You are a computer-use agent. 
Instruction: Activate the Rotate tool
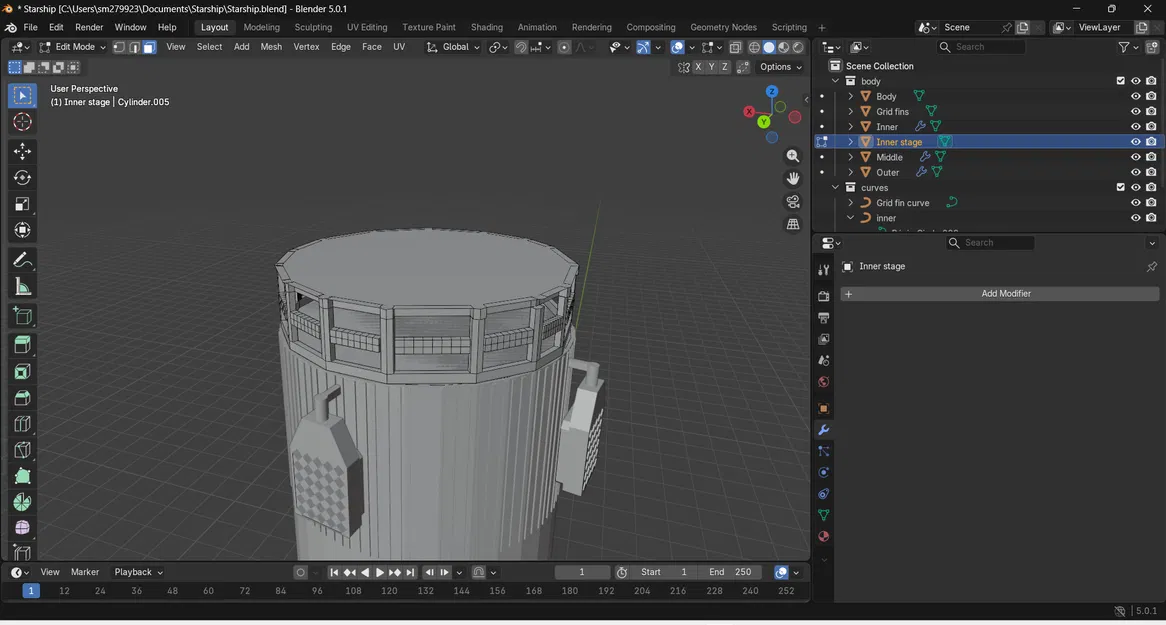click(21, 177)
